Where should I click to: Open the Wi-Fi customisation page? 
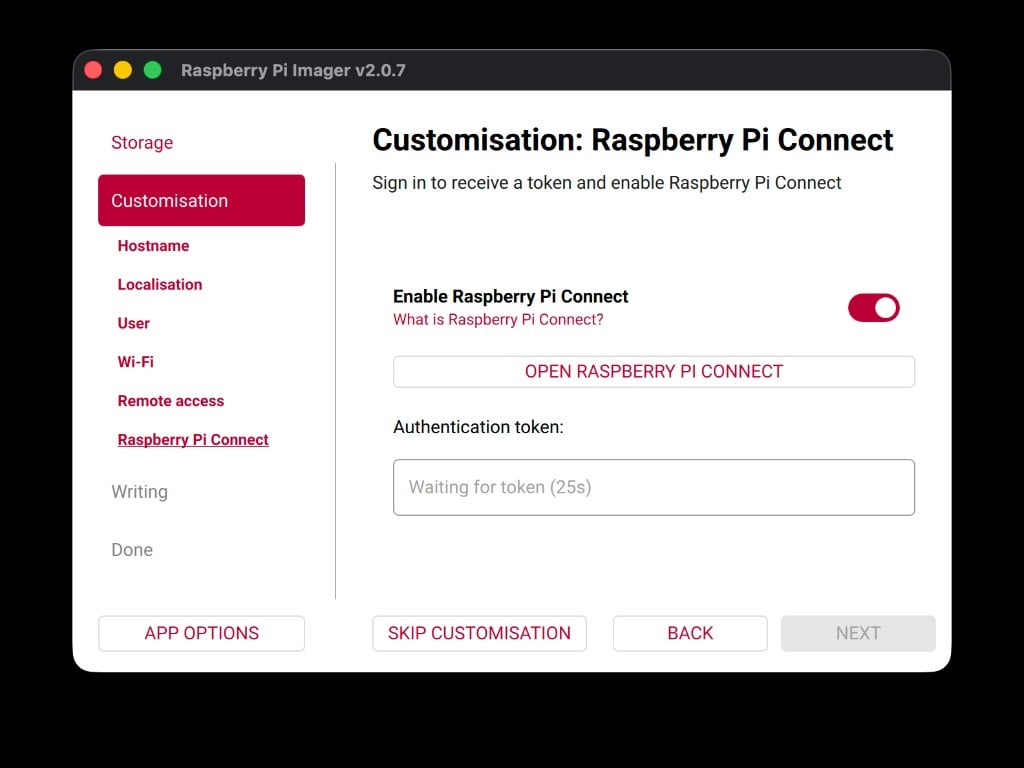(136, 362)
